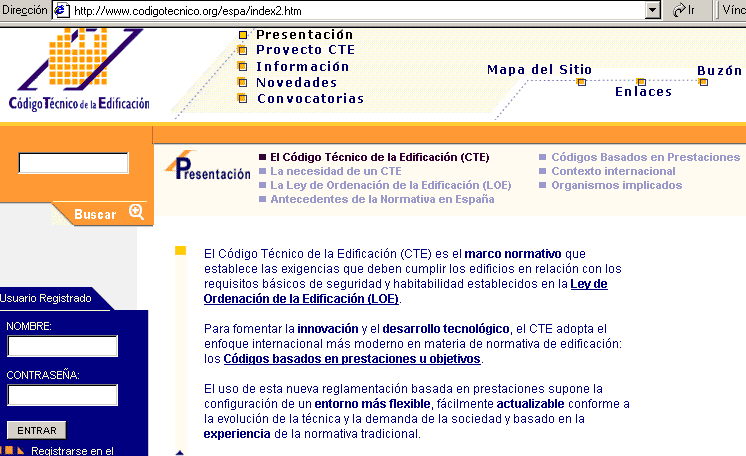Click the square marker under Mapa del Sitio
Viewport: 746px width, 456px height.
click(x=581, y=82)
